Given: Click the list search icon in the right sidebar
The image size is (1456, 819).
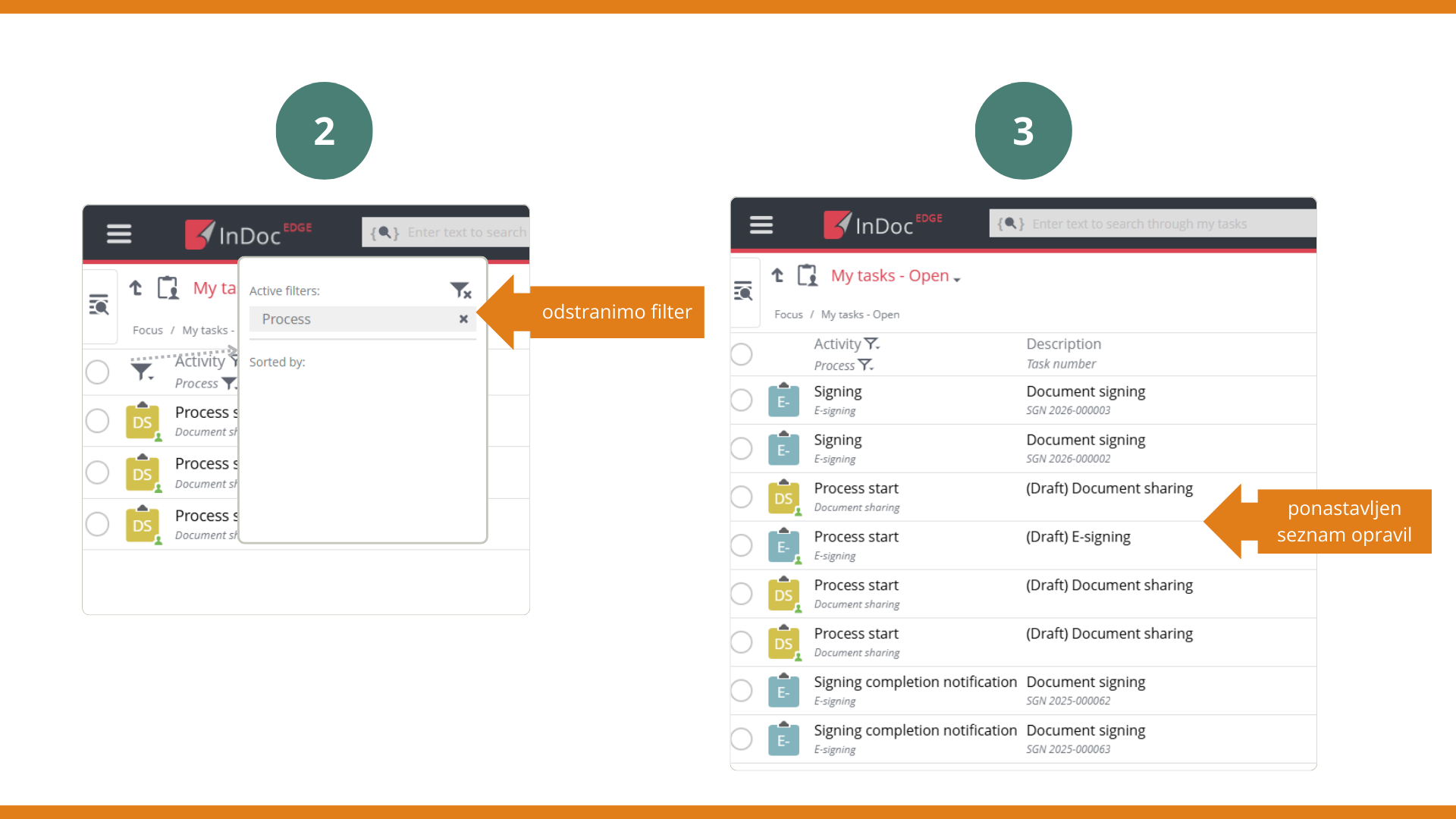Looking at the screenshot, I should [743, 290].
